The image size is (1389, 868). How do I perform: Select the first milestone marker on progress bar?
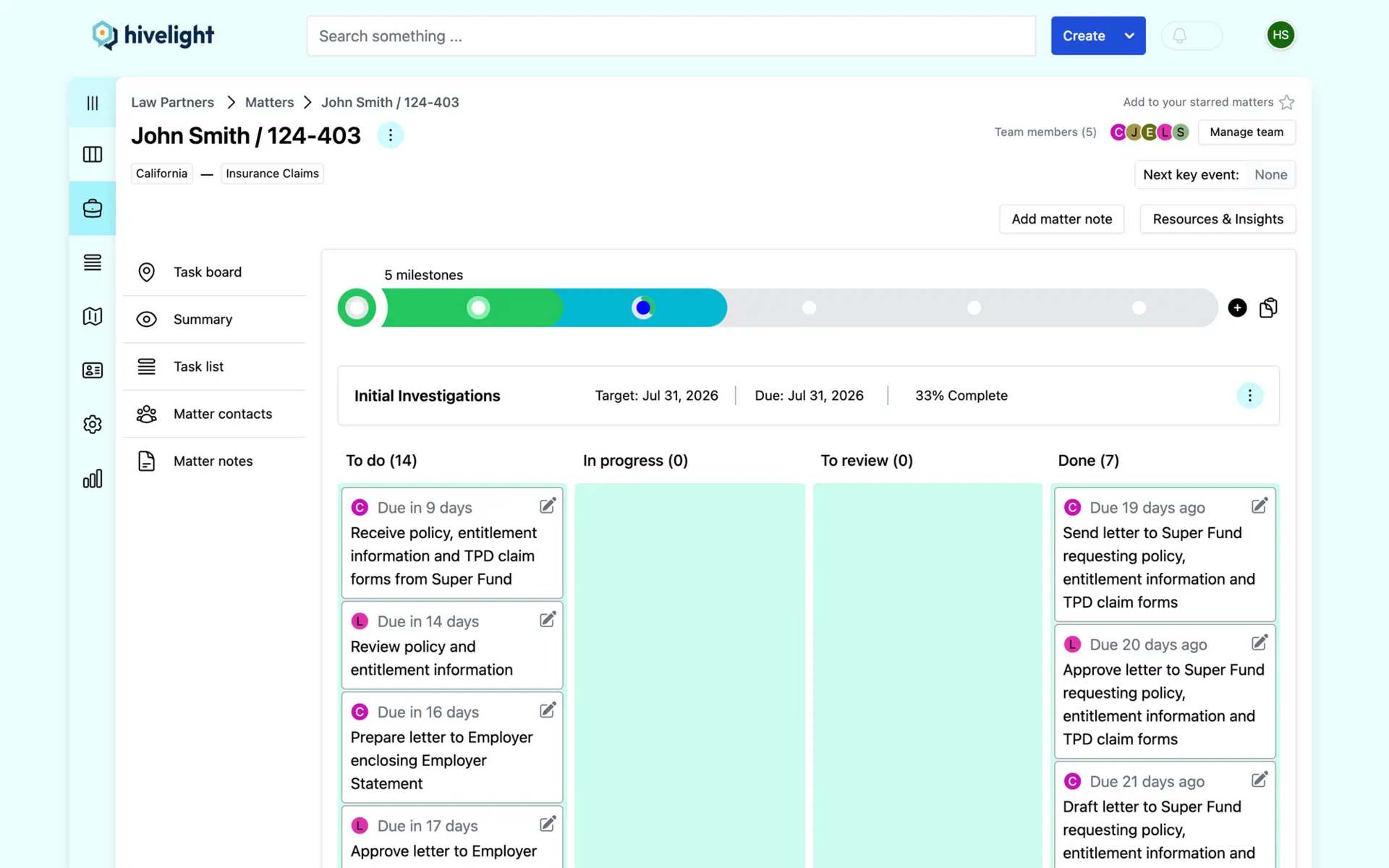click(357, 308)
